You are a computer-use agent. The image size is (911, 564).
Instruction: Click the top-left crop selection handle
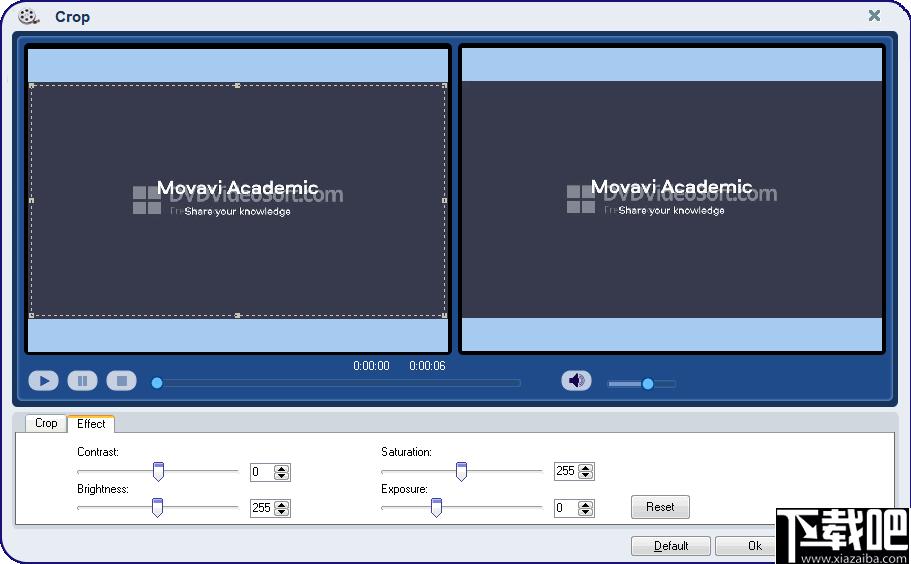pyautogui.click(x=32, y=85)
